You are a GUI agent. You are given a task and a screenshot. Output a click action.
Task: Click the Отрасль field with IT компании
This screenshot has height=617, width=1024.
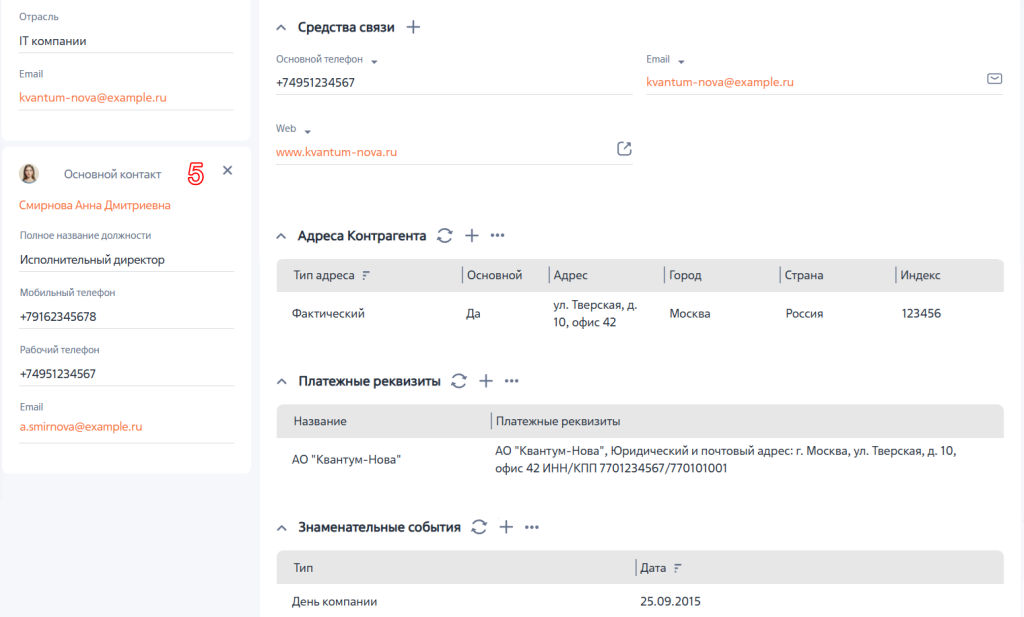coord(125,41)
